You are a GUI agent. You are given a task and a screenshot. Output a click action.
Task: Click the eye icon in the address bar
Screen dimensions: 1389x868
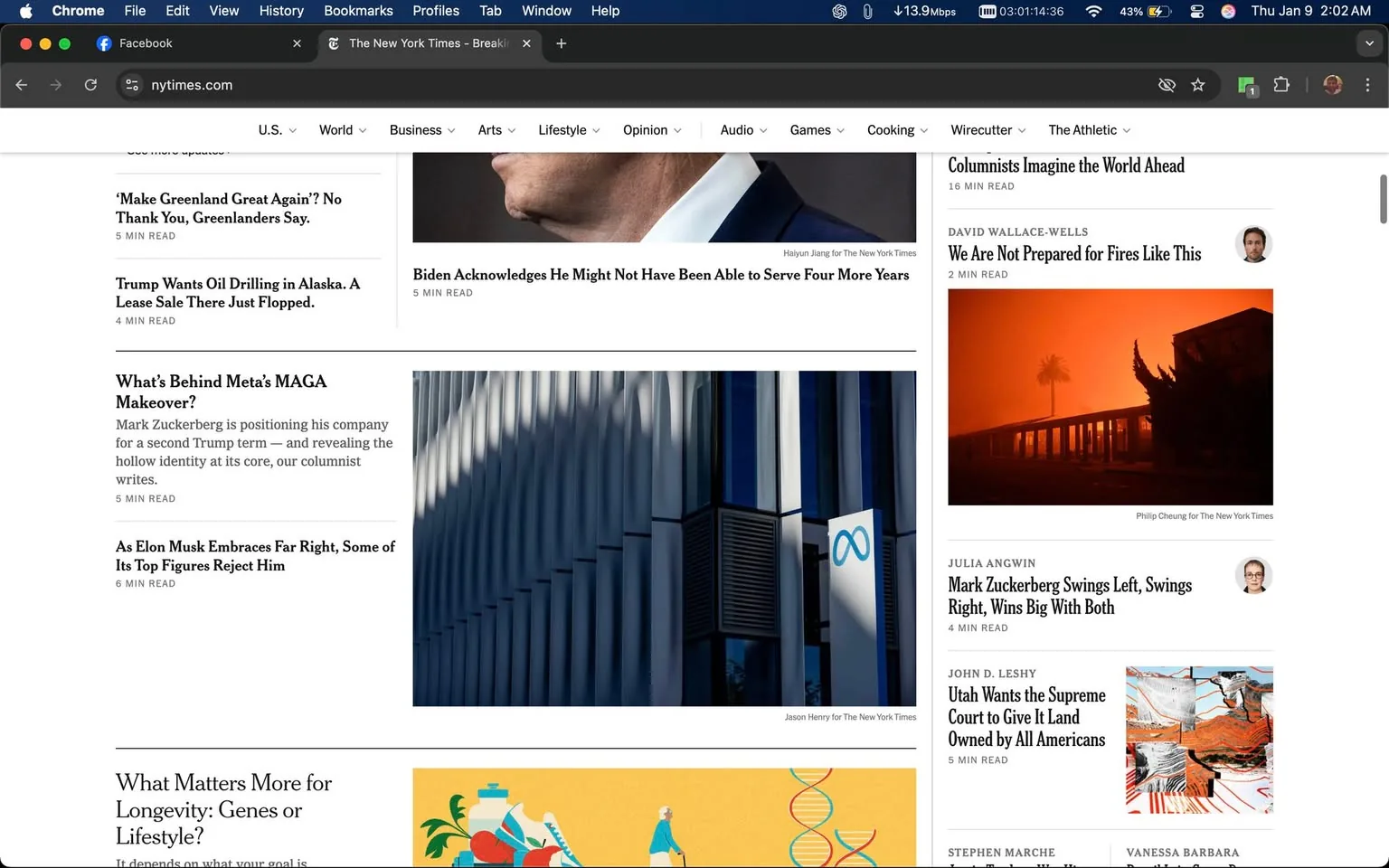pyautogui.click(x=1167, y=85)
